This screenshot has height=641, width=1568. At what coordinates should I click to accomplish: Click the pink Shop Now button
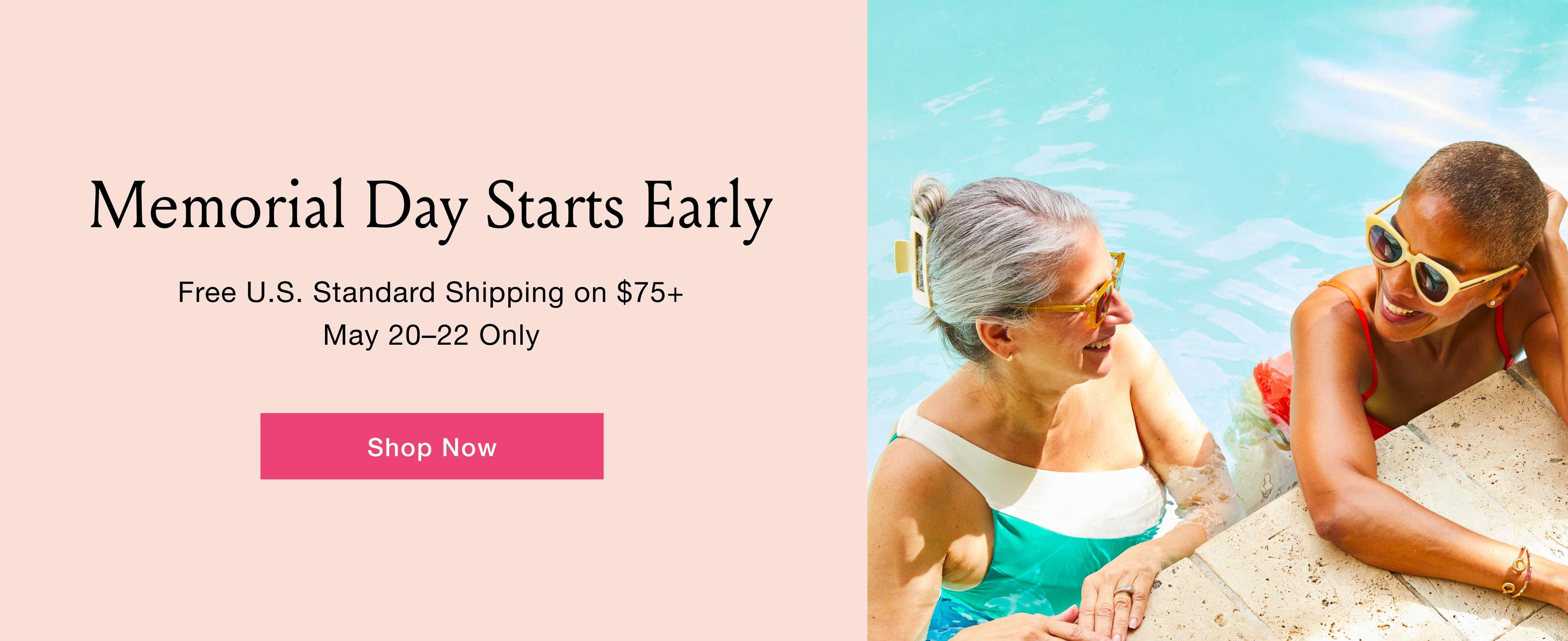pos(432,446)
